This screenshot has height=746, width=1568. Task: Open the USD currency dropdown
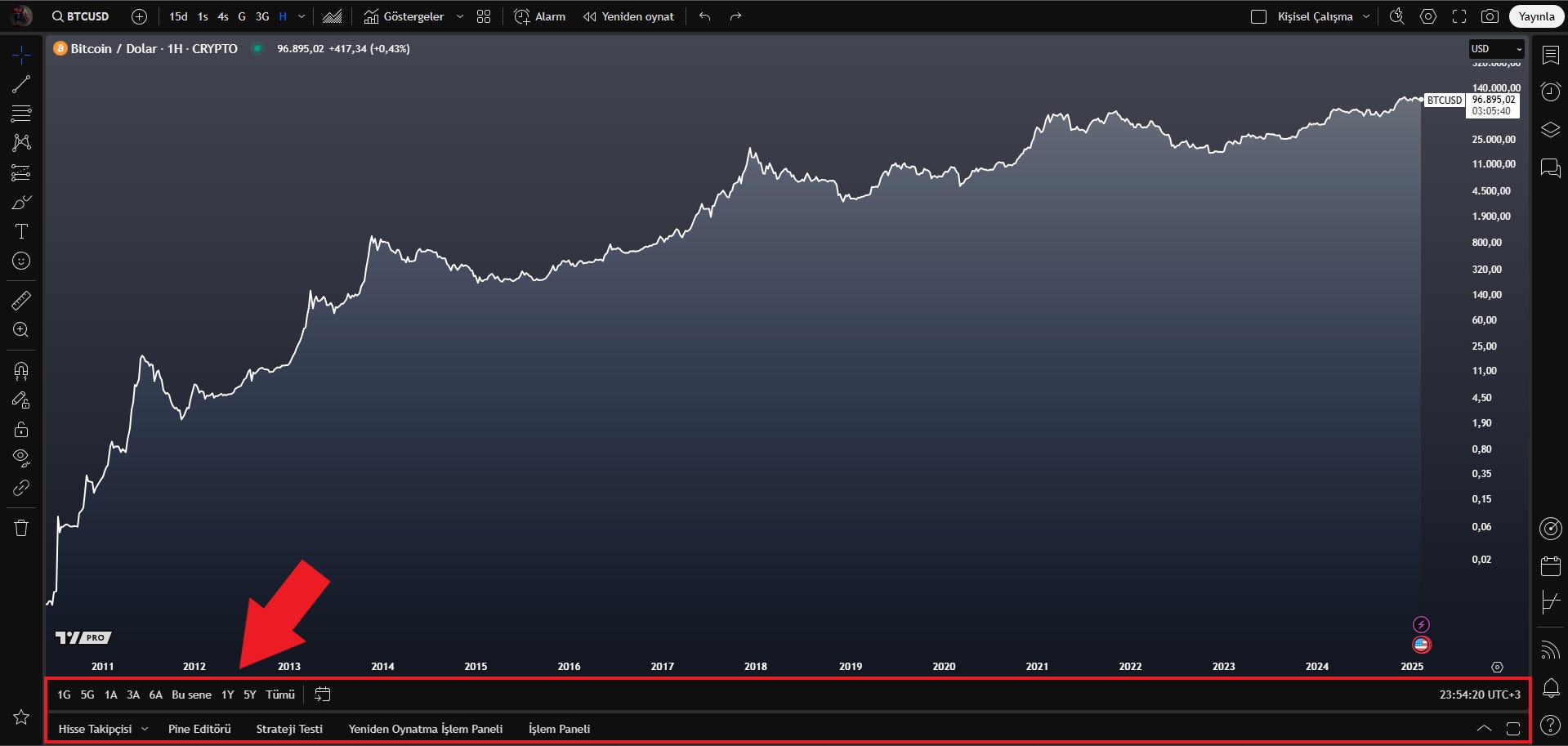pos(1496,49)
